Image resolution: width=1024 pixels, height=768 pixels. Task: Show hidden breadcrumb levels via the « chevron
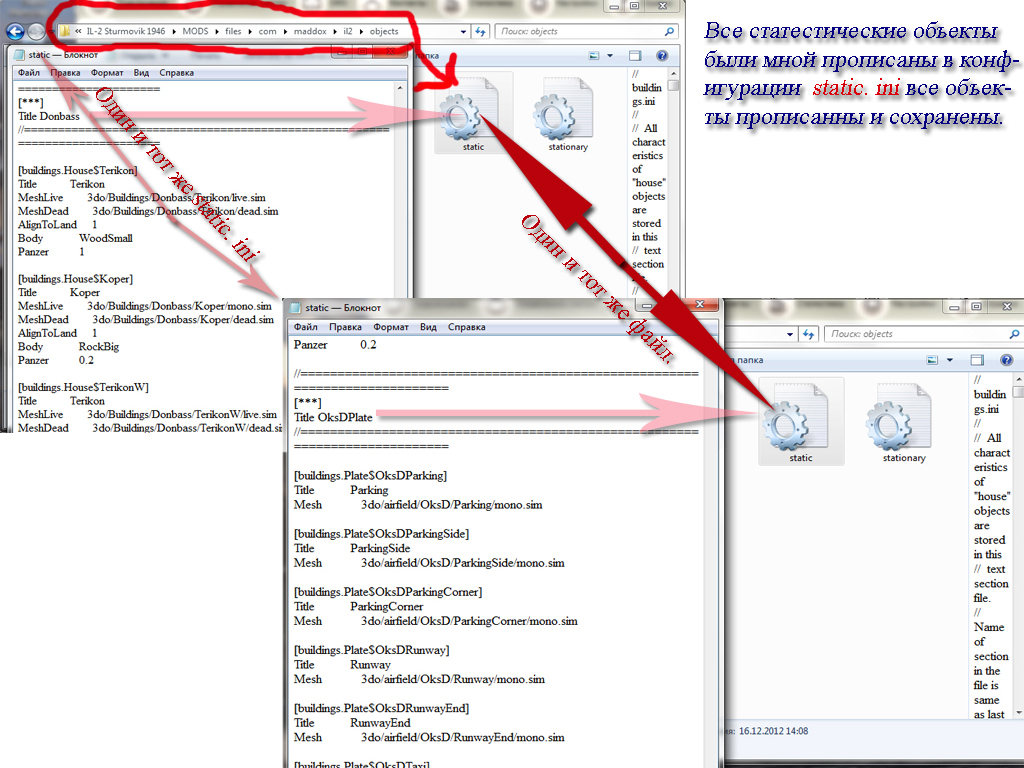(78, 31)
